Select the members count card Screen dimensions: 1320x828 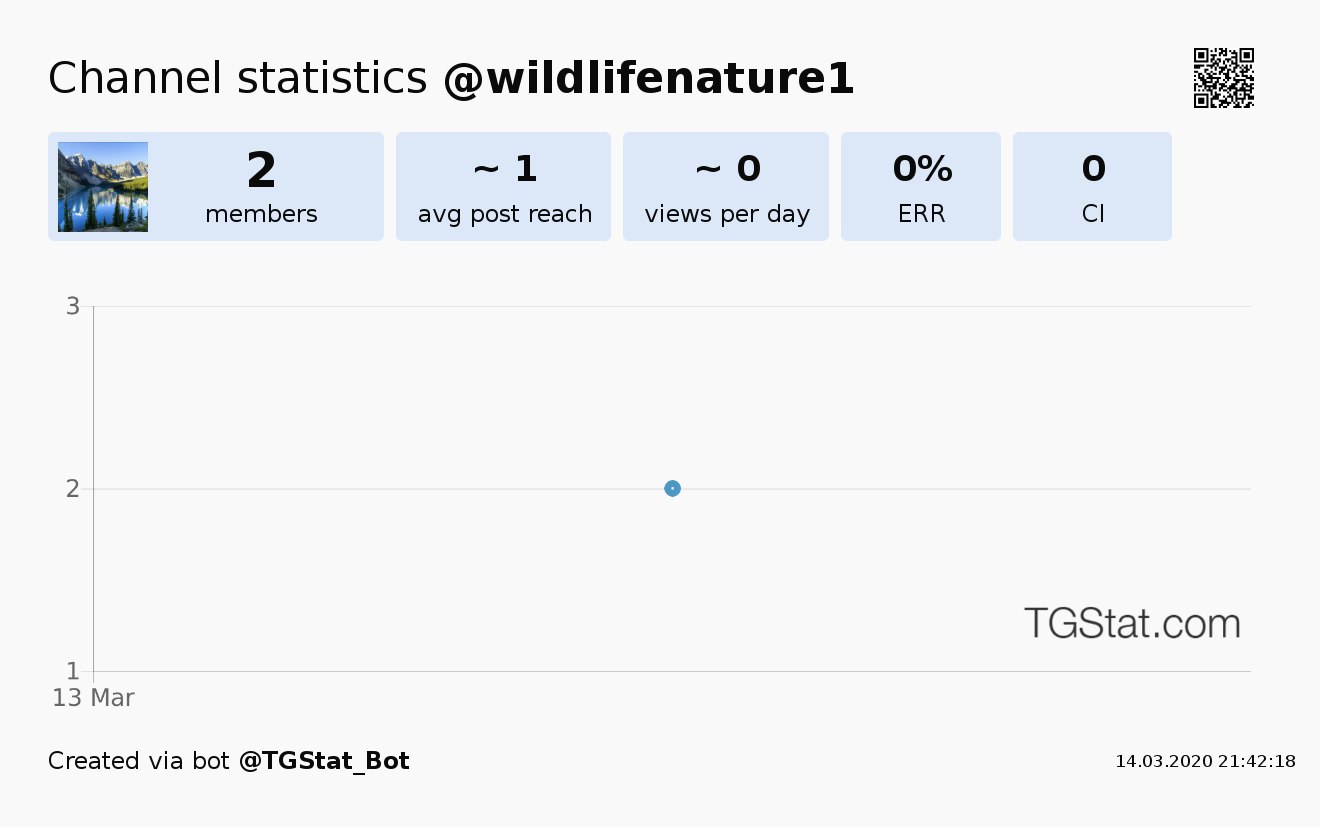tap(216, 187)
